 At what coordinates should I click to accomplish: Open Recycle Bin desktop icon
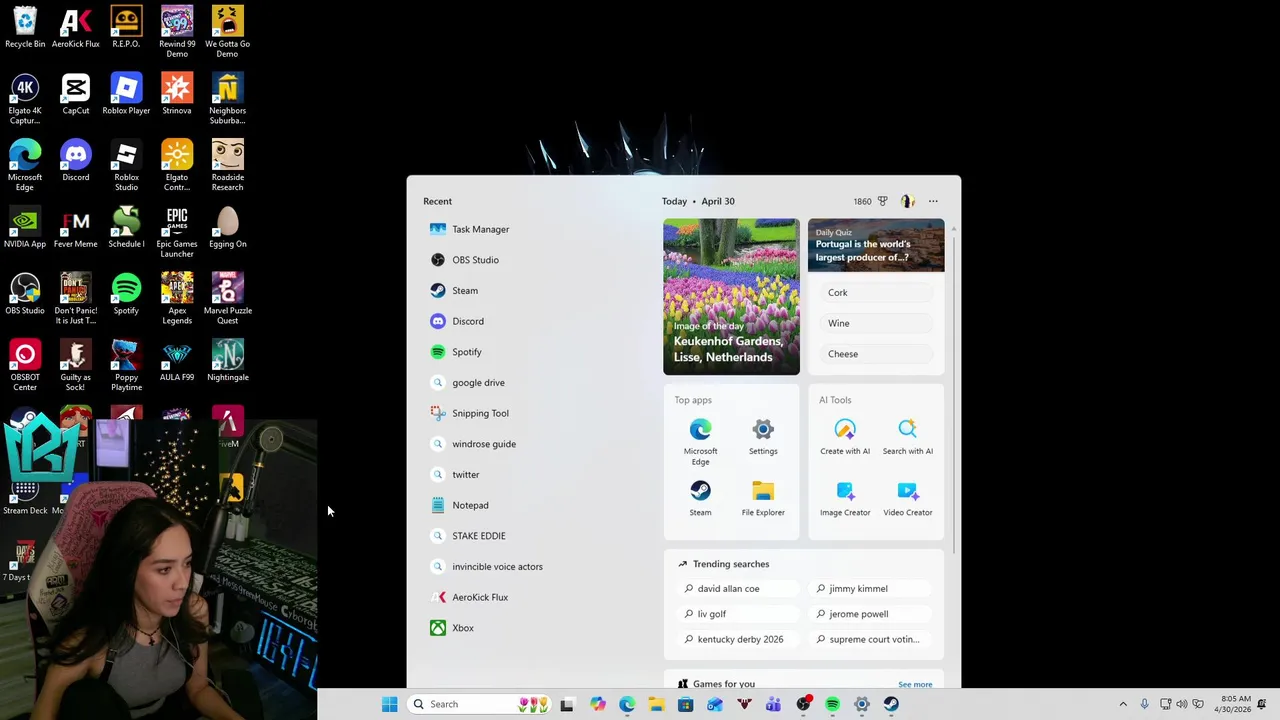click(25, 28)
